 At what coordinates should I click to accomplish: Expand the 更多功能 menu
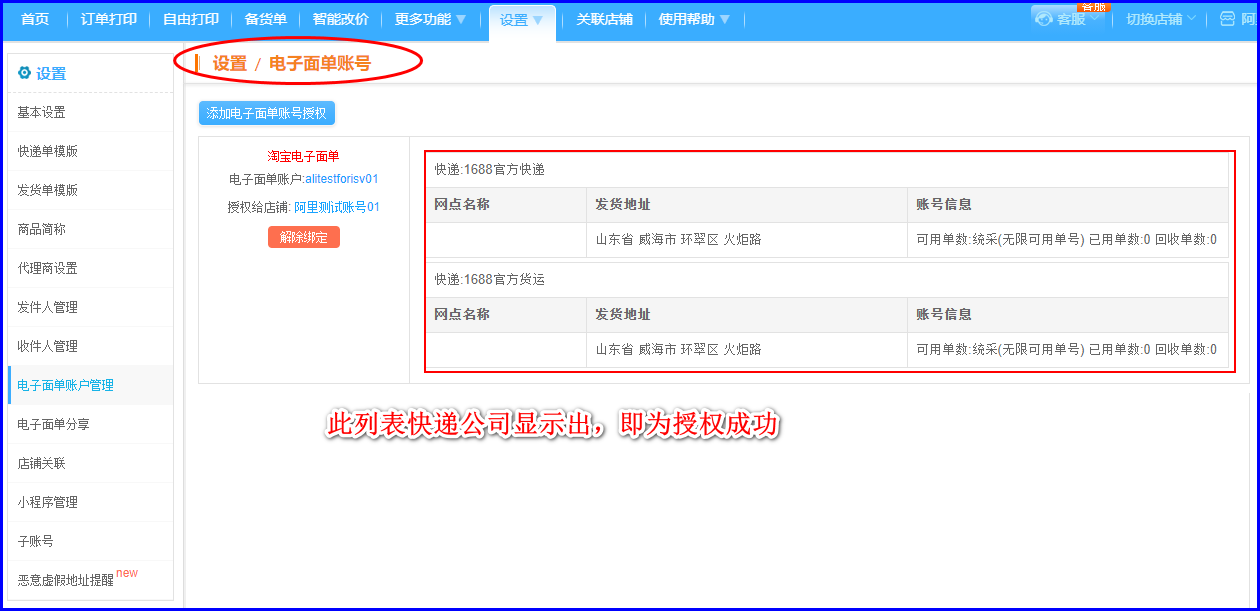(430, 19)
